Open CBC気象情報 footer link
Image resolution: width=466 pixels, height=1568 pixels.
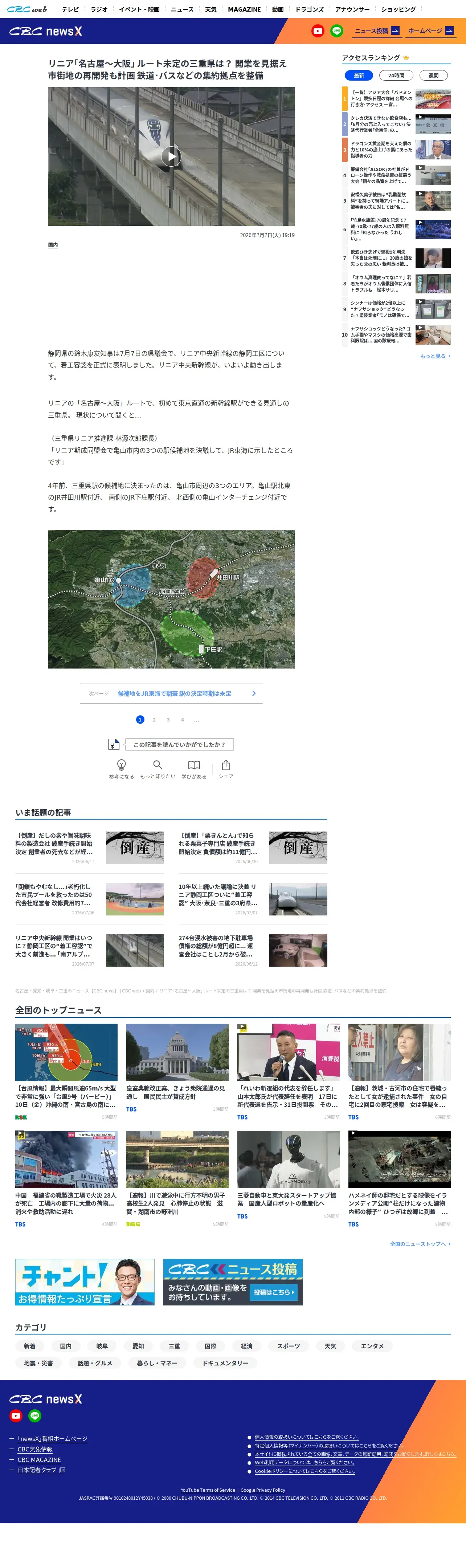[x=35, y=1449]
